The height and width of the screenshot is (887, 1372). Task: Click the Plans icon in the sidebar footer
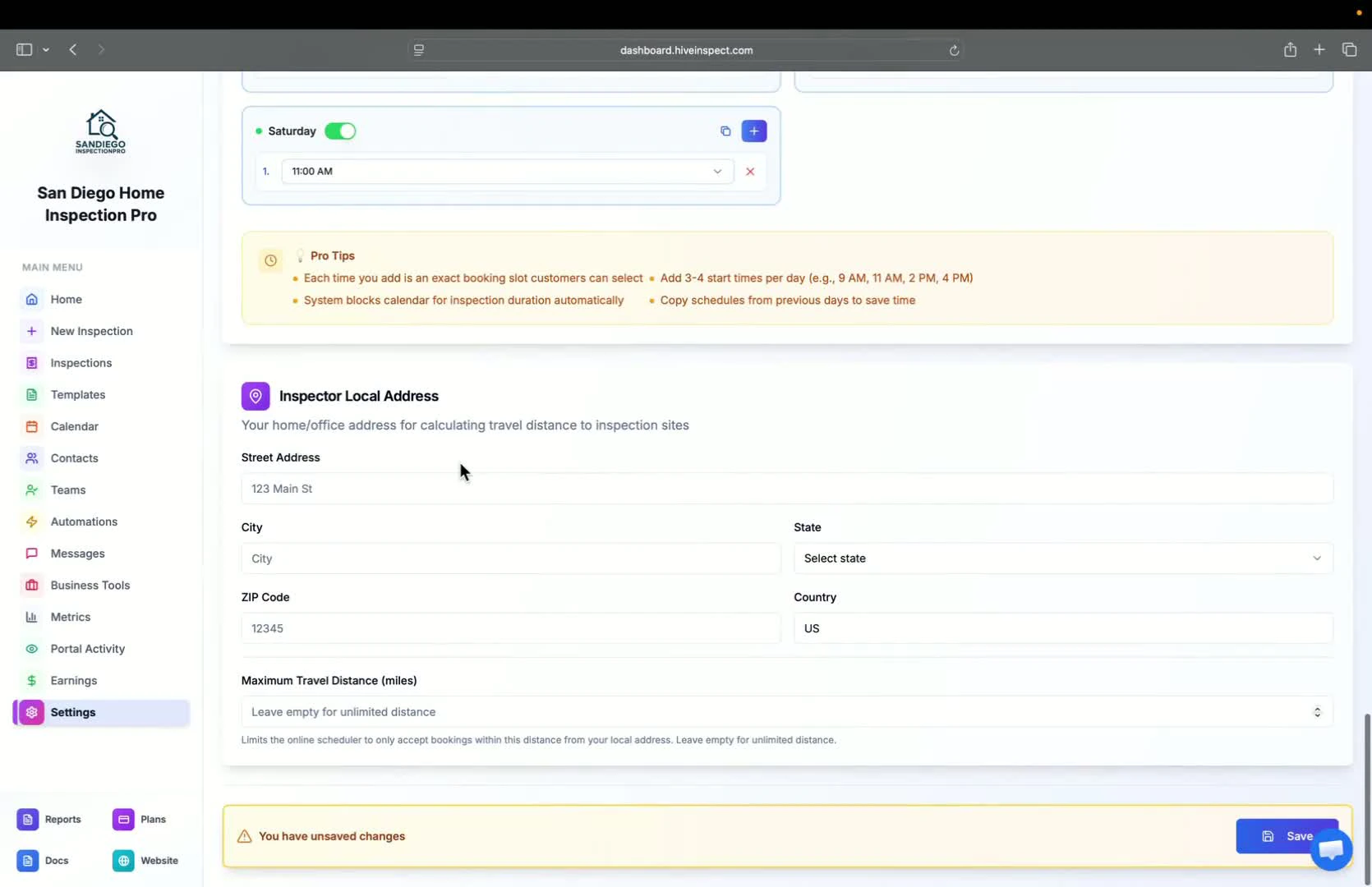[x=123, y=820]
